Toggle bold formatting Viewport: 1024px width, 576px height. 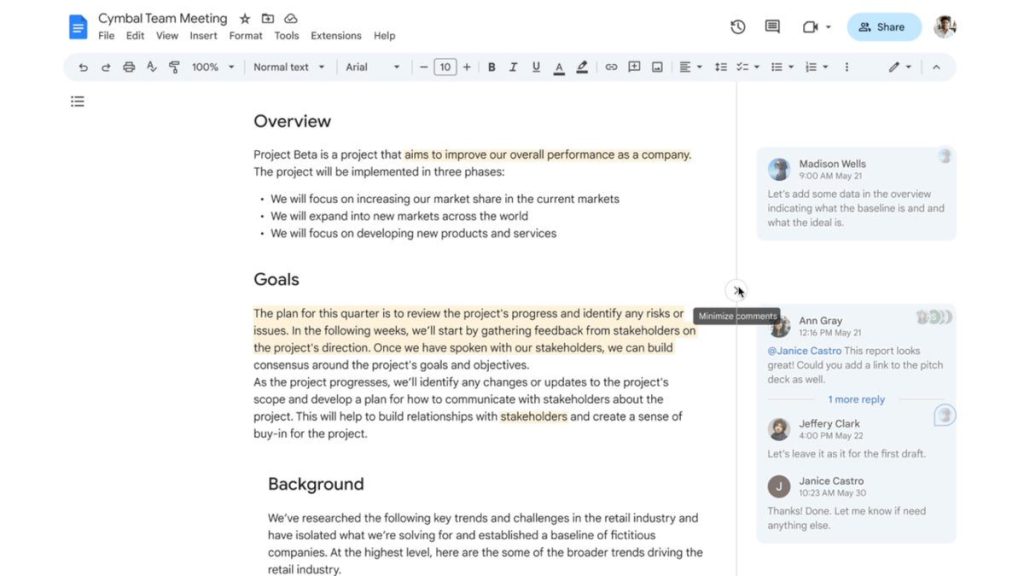[491, 67]
